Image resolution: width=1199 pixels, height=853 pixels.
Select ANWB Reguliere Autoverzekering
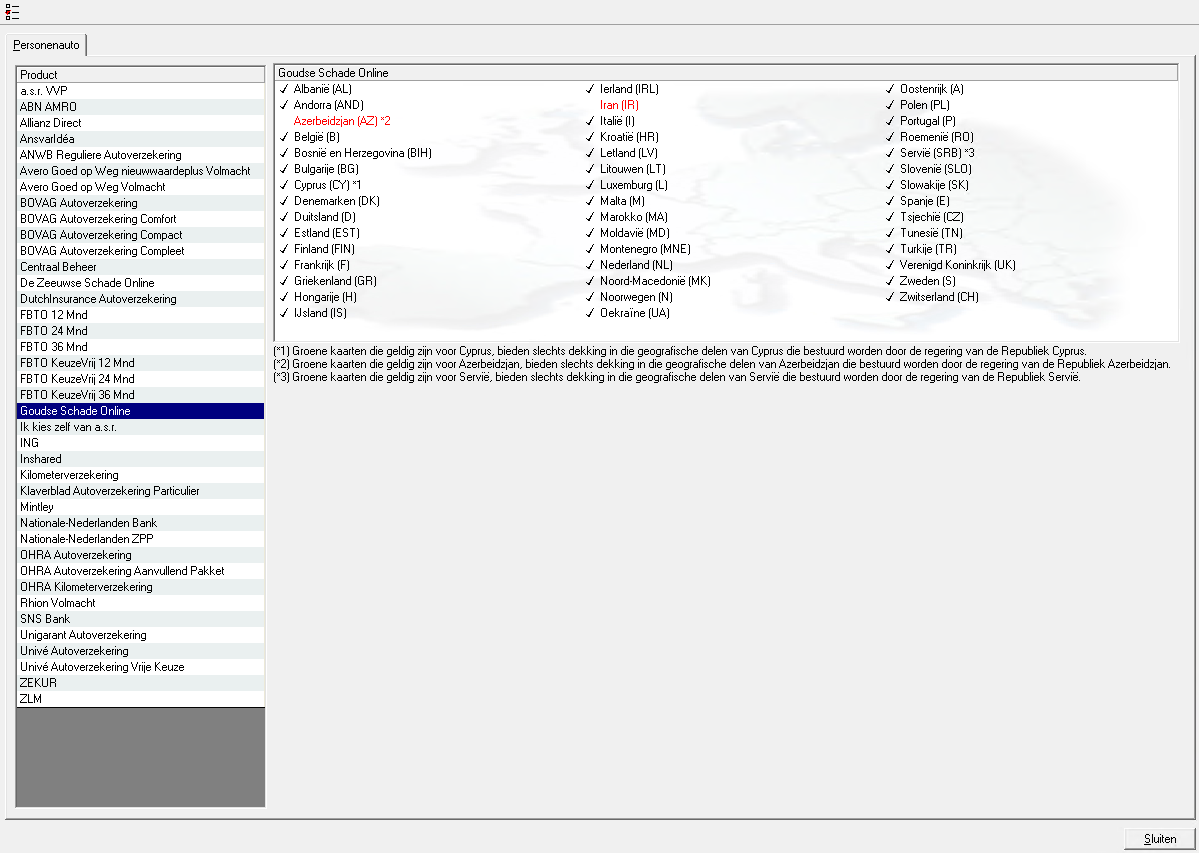point(140,154)
